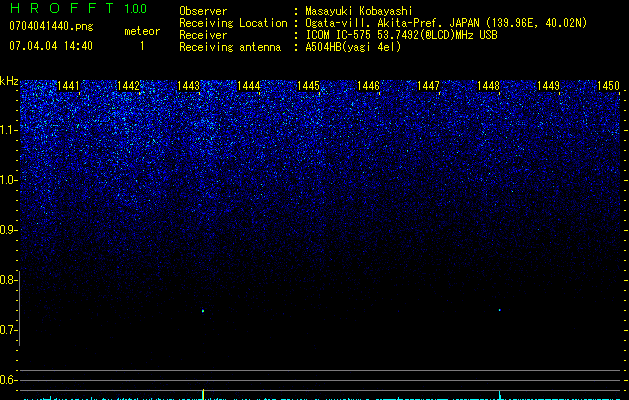
Task: Click the 1446 time marker
Action: (368, 86)
